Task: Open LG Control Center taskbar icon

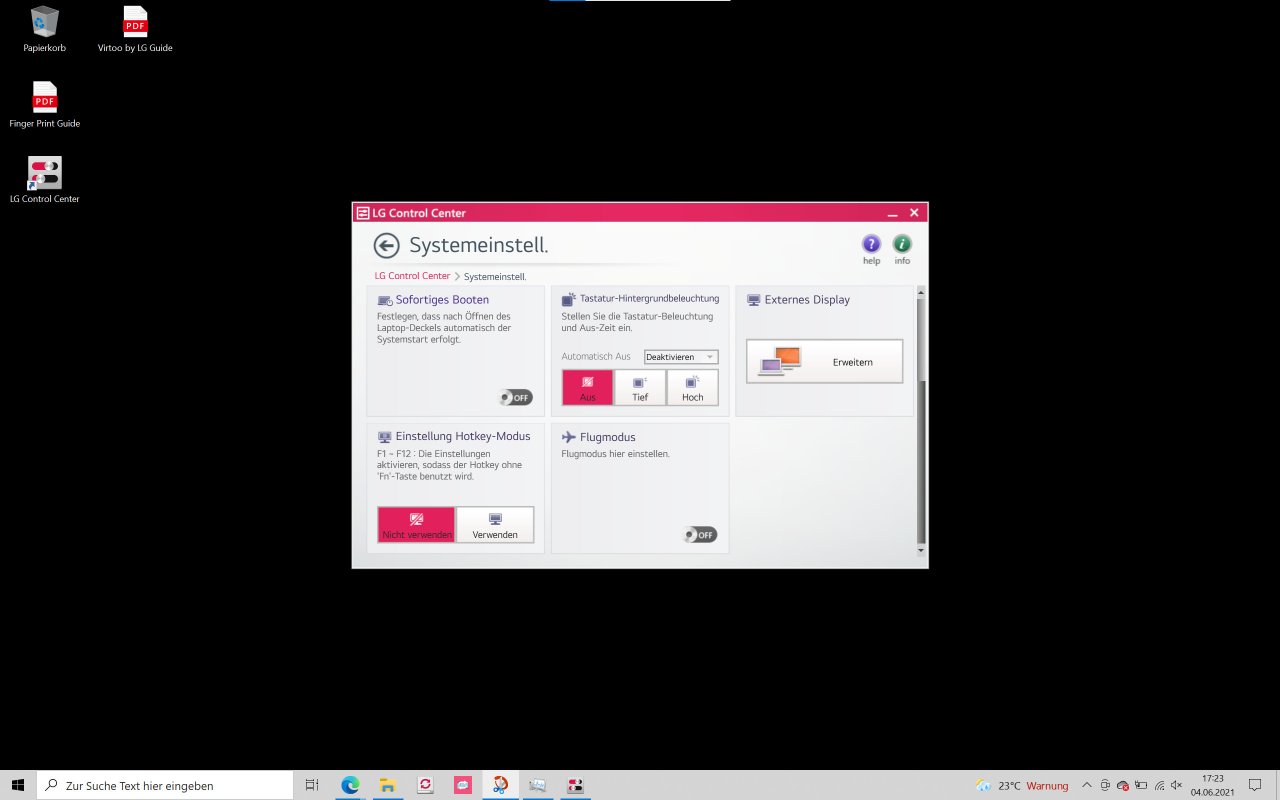Action: tap(575, 785)
